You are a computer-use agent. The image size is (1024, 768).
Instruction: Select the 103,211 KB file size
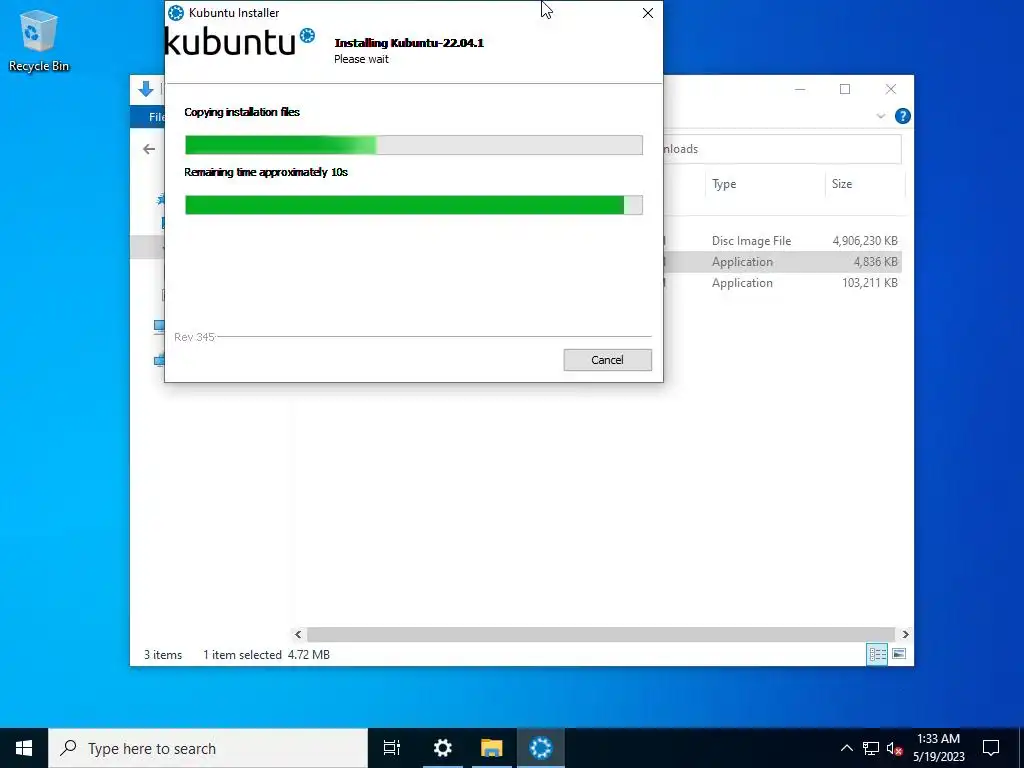870,283
